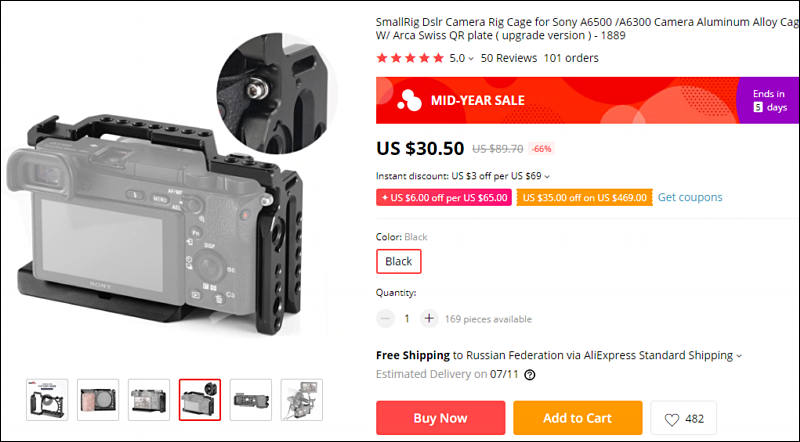Click the estimated delivery help question icon
Image resolution: width=800 pixels, height=442 pixels.
(x=530, y=375)
